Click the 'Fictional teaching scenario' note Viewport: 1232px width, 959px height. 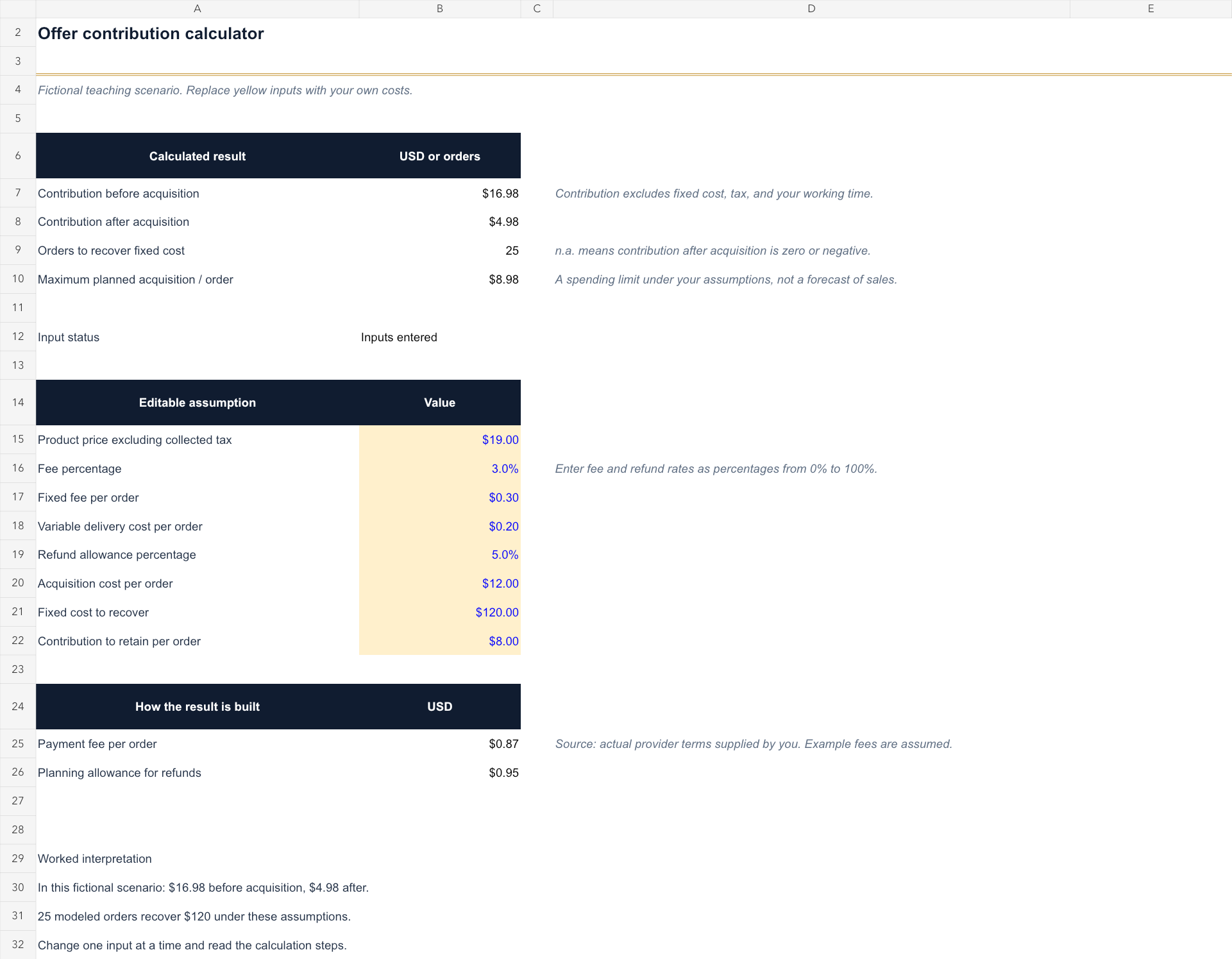(x=225, y=90)
